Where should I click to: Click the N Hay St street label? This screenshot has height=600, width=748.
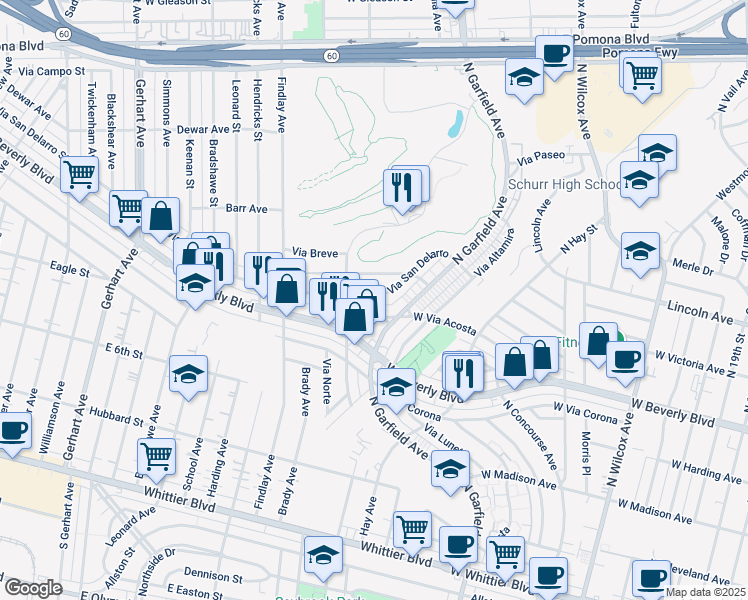[x=579, y=239]
